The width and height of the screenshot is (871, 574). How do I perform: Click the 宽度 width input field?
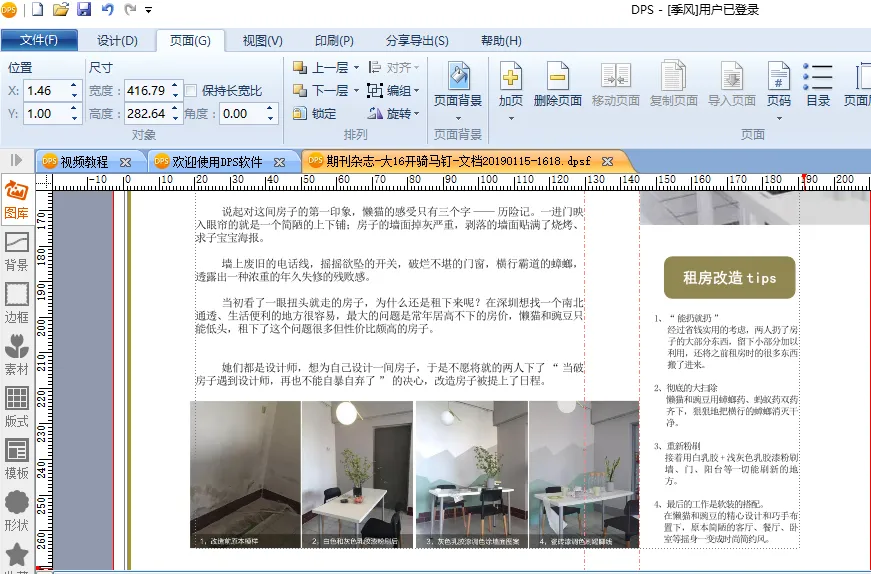pos(146,91)
